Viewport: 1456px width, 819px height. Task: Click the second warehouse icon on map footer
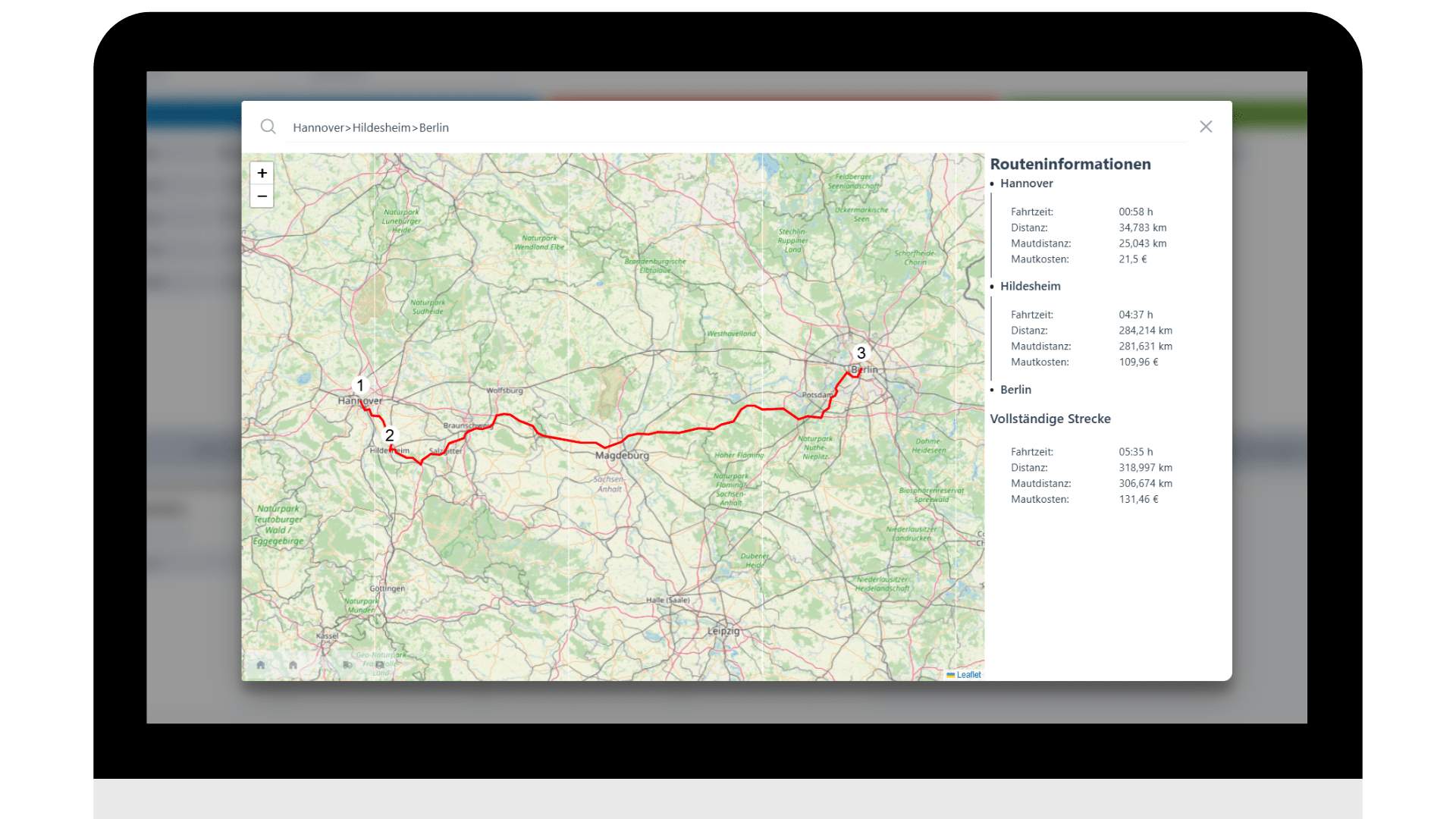point(293,665)
